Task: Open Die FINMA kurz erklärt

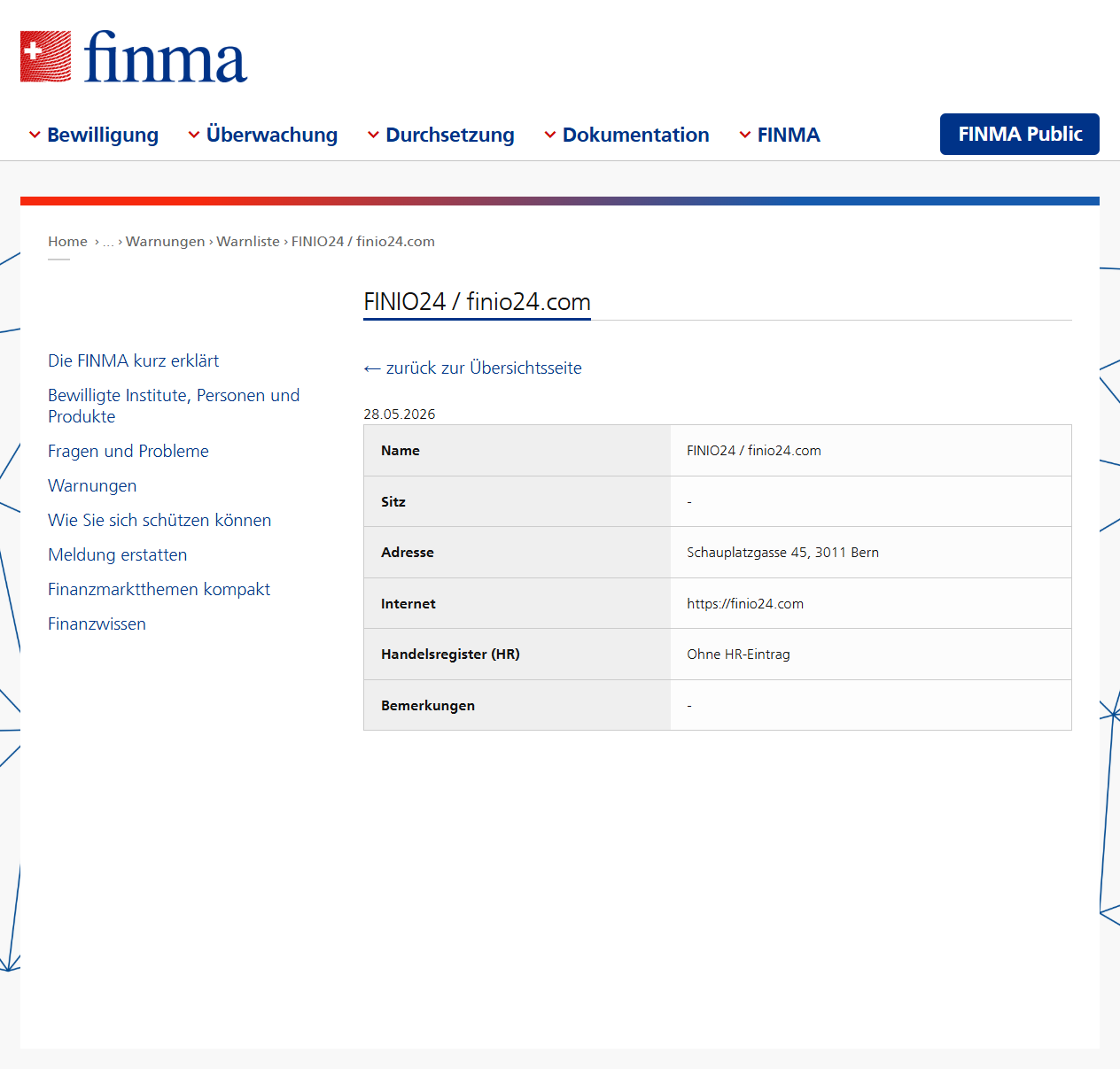Action: 133,360
